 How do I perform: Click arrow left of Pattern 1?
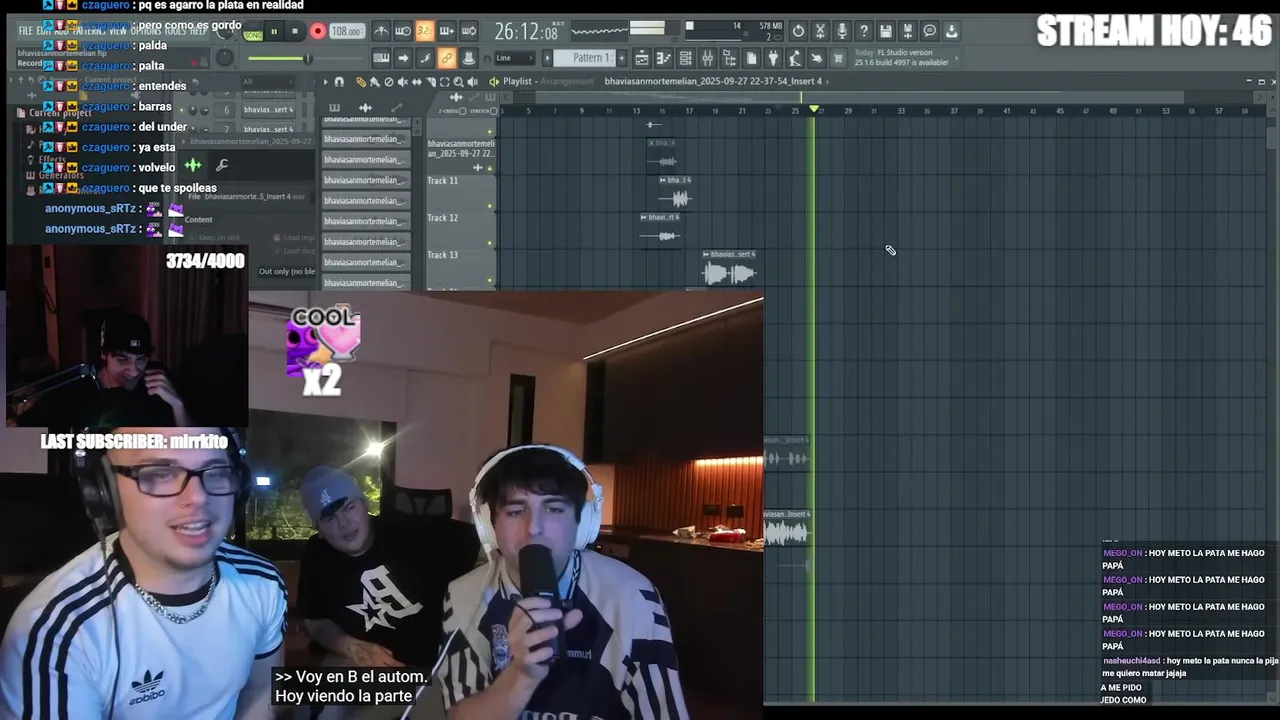point(547,58)
